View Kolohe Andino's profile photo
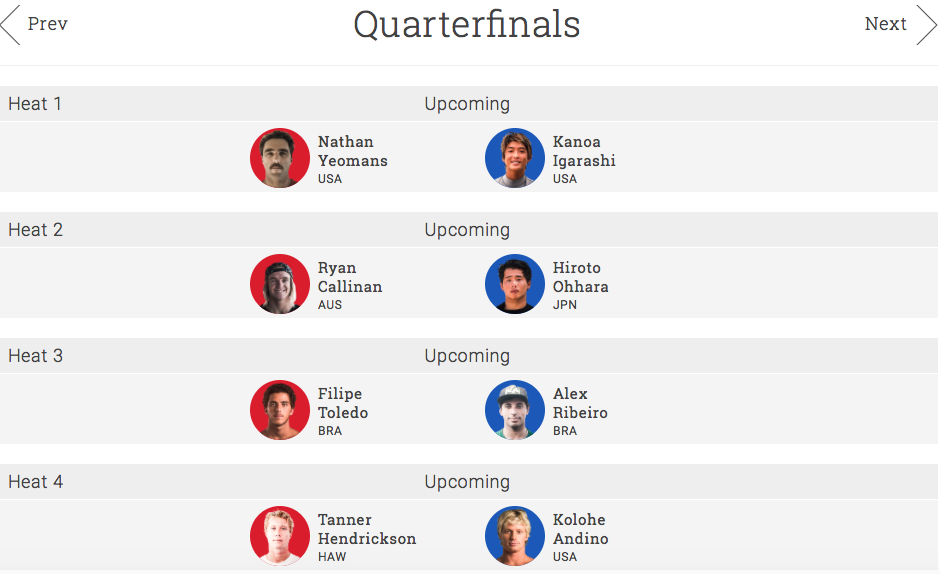Viewport: 940px width, 574px height. pos(515,536)
